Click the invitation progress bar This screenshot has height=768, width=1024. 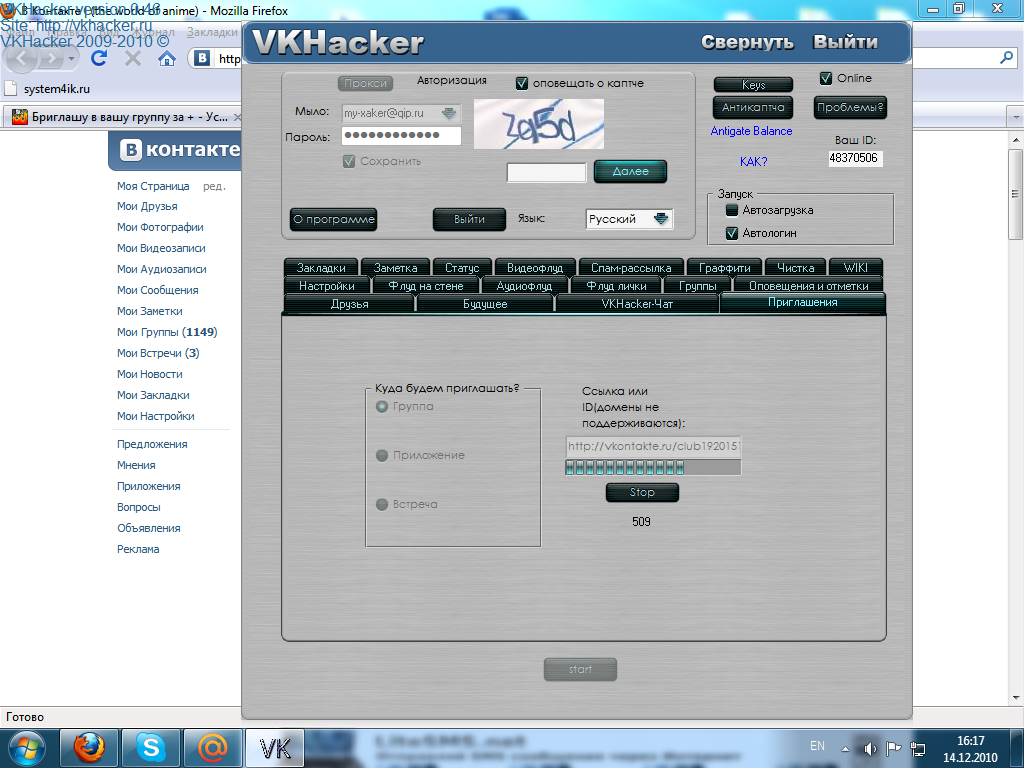pos(653,467)
